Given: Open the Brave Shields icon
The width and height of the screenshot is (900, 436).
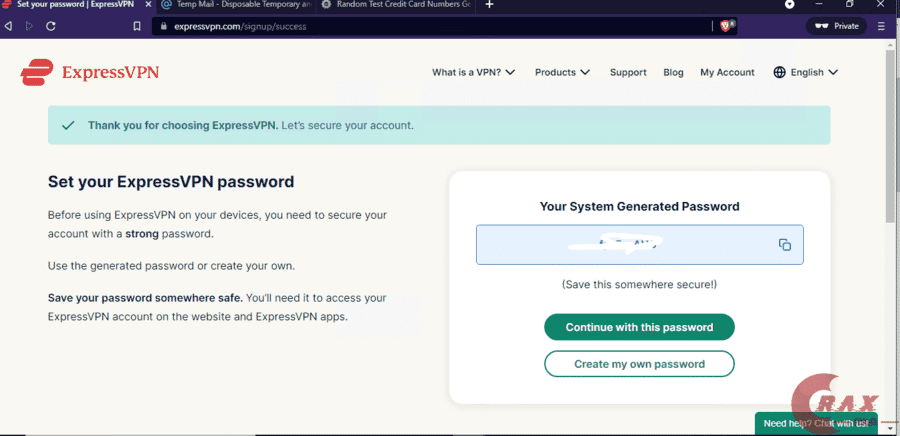Looking at the screenshot, I should click(x=727, y=26).
